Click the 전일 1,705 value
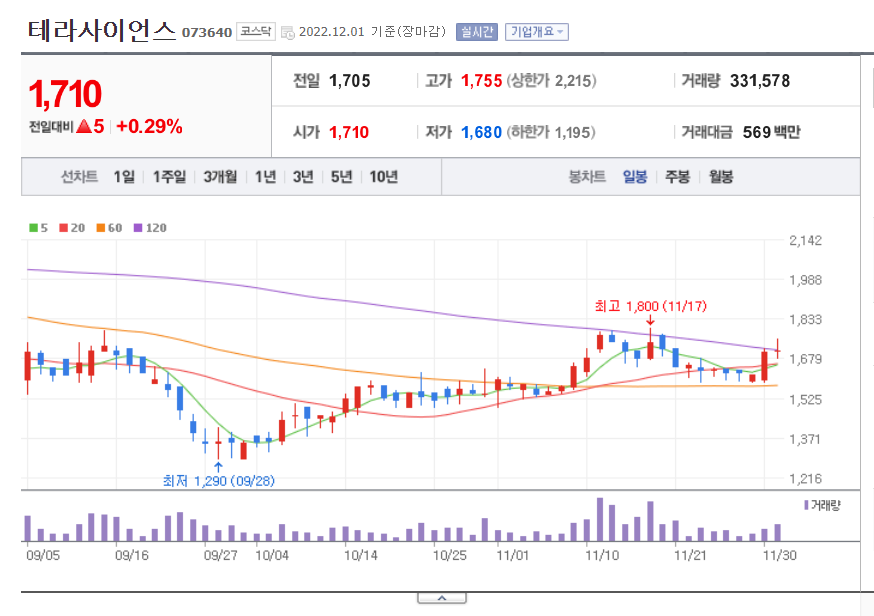 350,81
